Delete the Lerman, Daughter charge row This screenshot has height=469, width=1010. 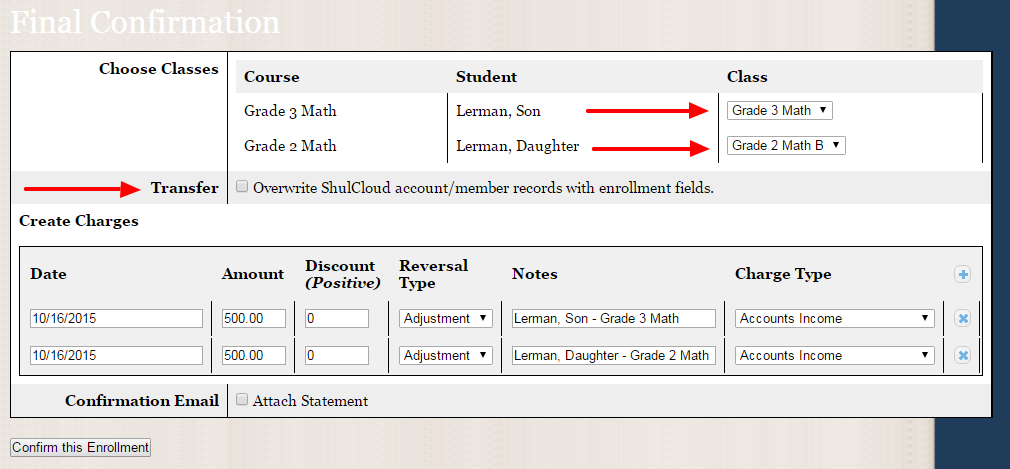click(963, 355)
